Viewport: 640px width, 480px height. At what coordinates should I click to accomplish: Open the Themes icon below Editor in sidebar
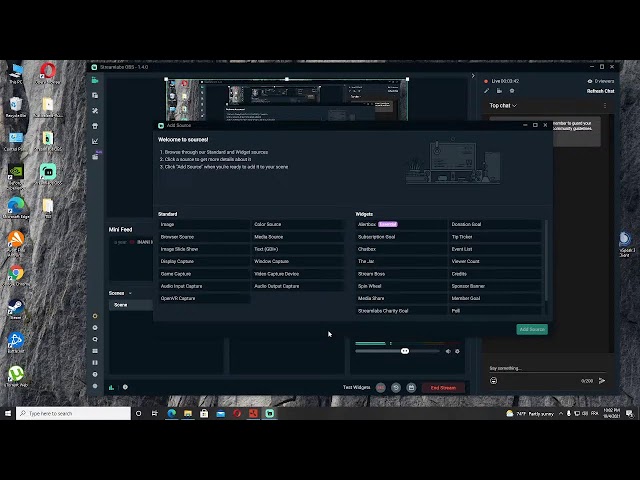95,96
